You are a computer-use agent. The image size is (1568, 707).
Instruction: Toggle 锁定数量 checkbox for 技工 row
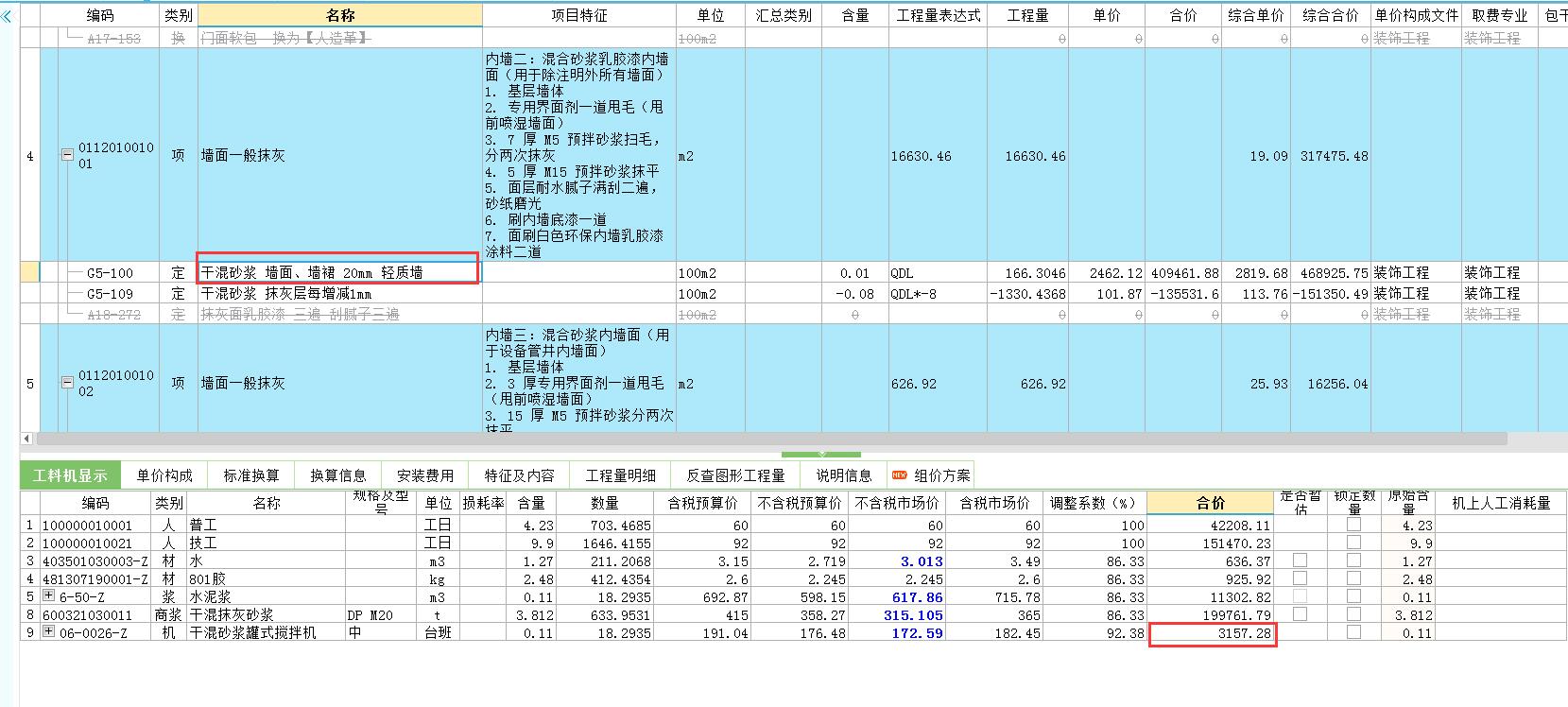pos(1353,543)
